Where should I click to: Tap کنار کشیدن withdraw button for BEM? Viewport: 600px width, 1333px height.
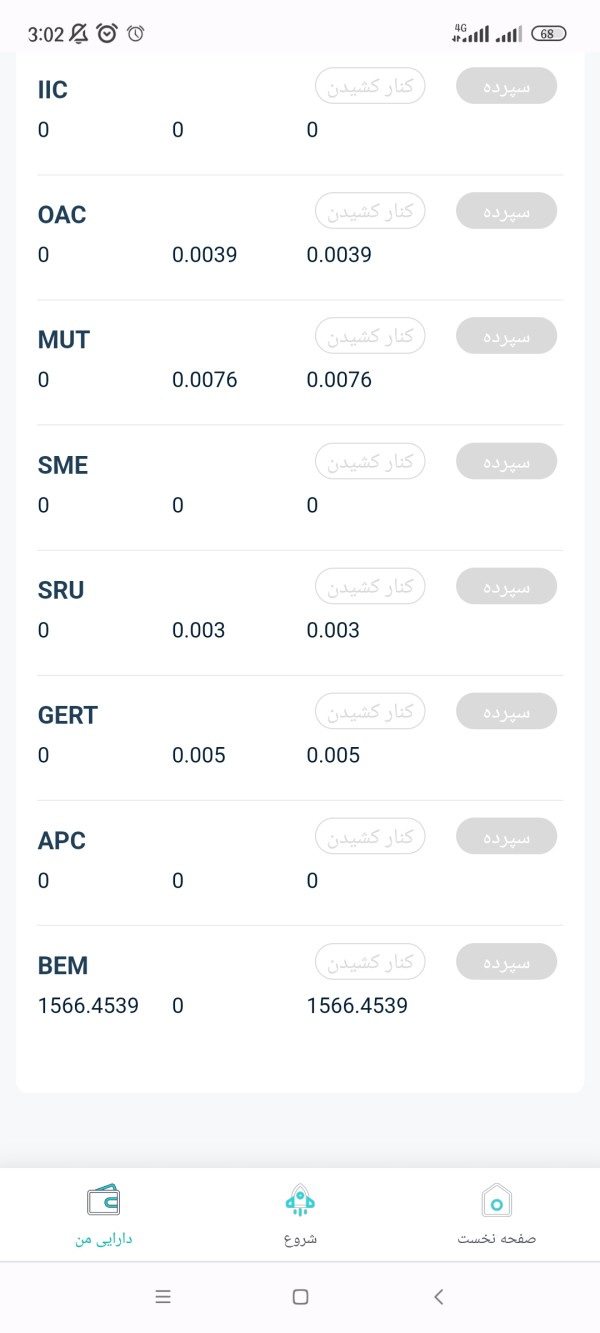371,962
